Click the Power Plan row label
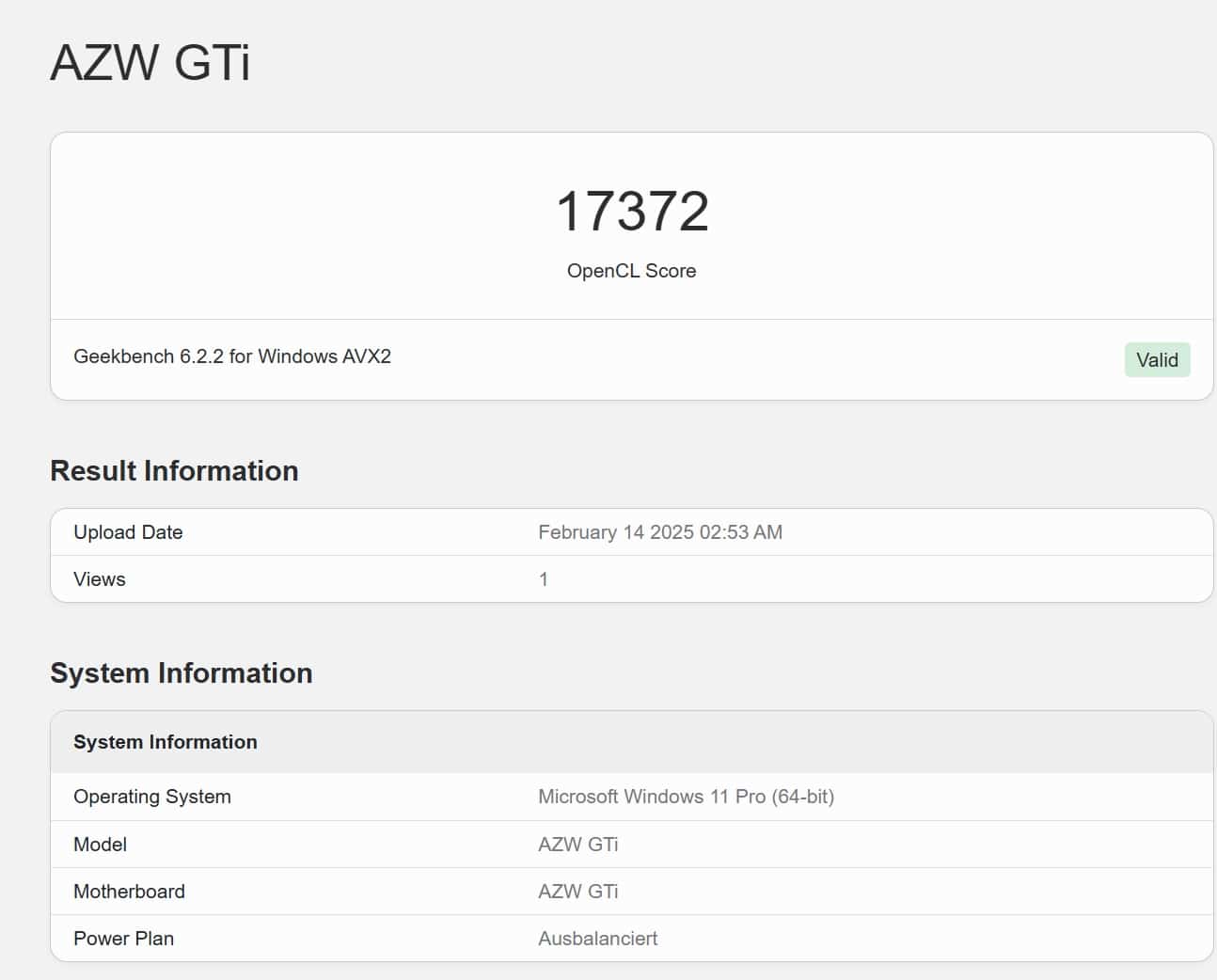This screenshot has height=980, width=1217. pos(124,939)
